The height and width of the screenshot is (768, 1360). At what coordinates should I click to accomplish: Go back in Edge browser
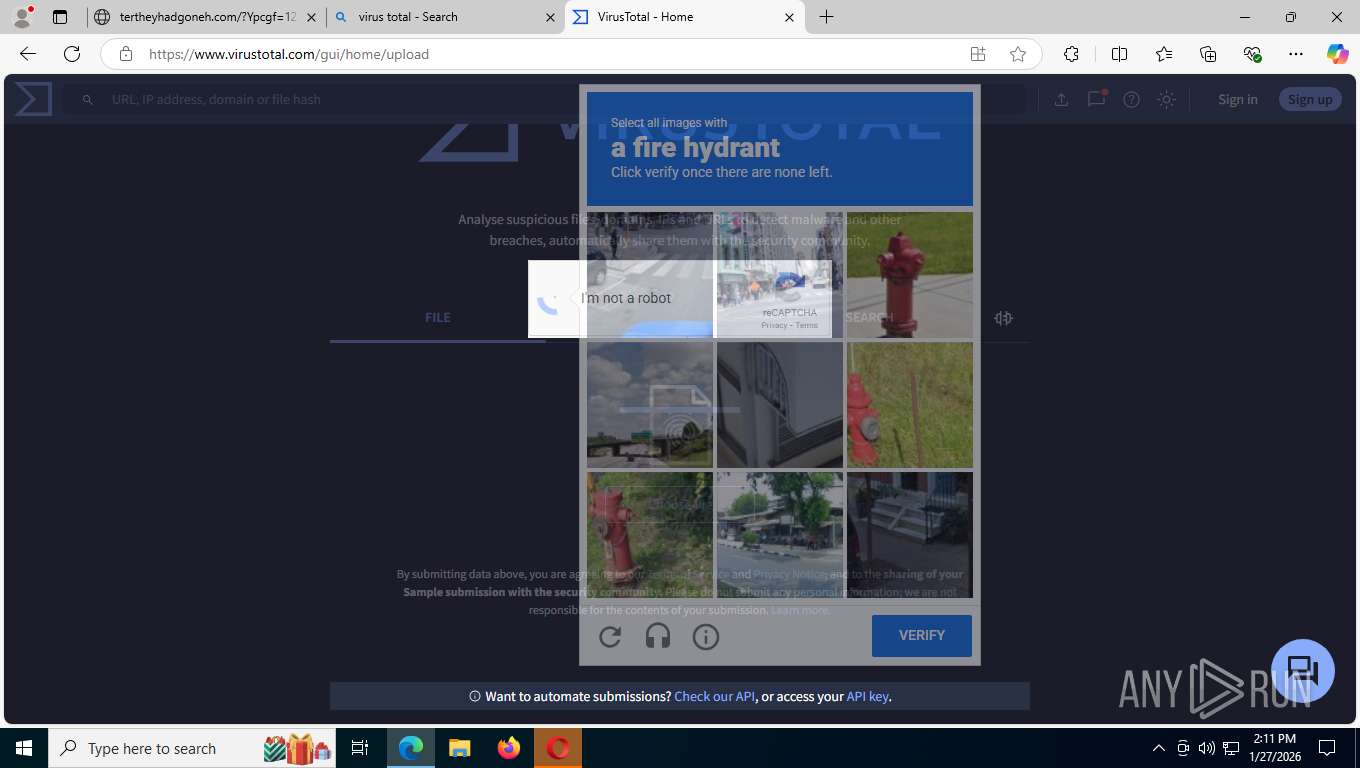coord(28,54)
